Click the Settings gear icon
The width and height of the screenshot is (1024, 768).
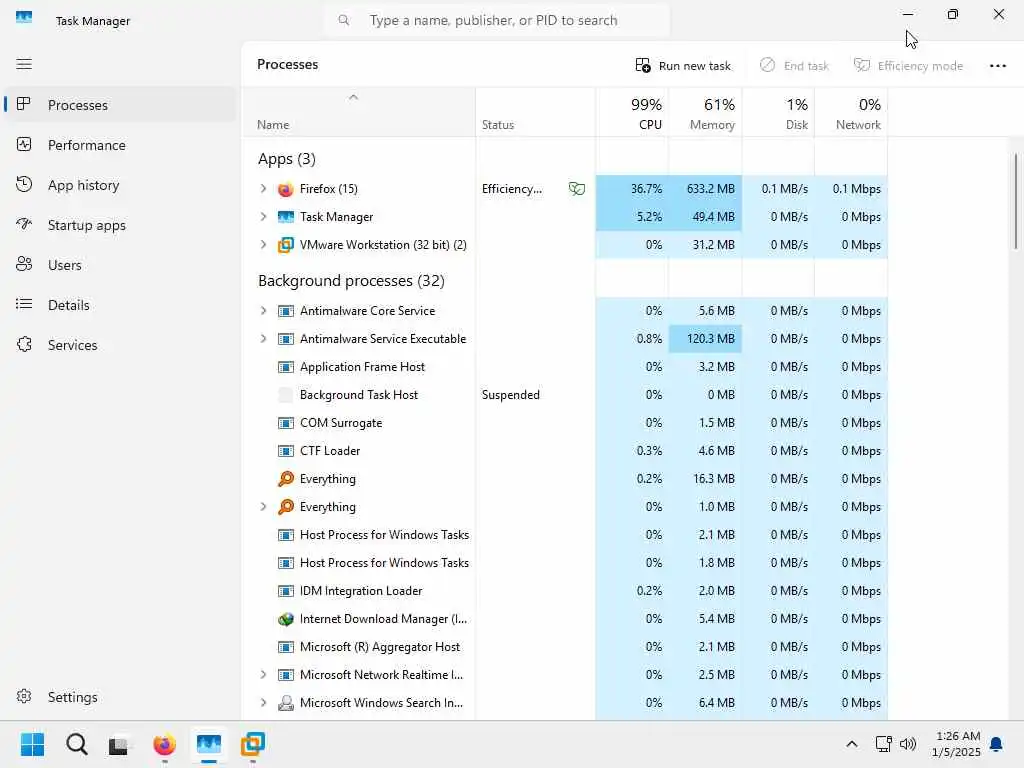click(24, 696)
